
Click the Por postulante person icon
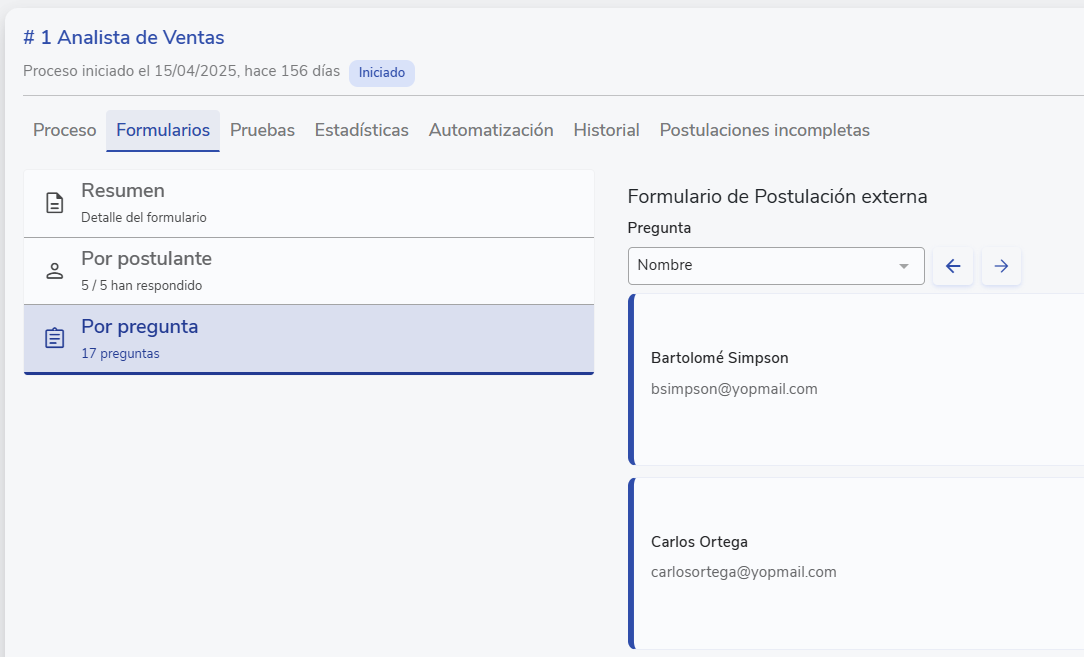click(54, 271)
